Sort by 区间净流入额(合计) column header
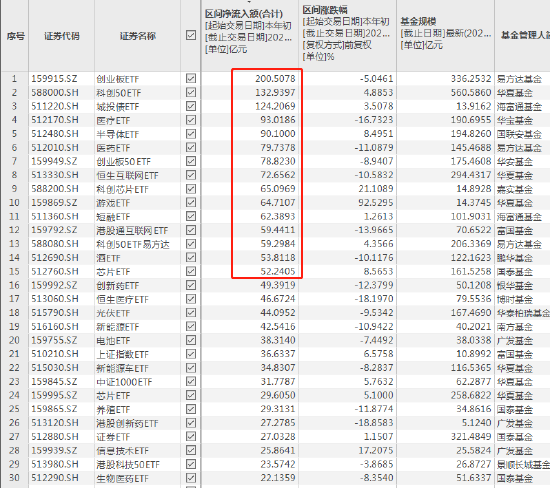550x488 pixels. [244, 14]
